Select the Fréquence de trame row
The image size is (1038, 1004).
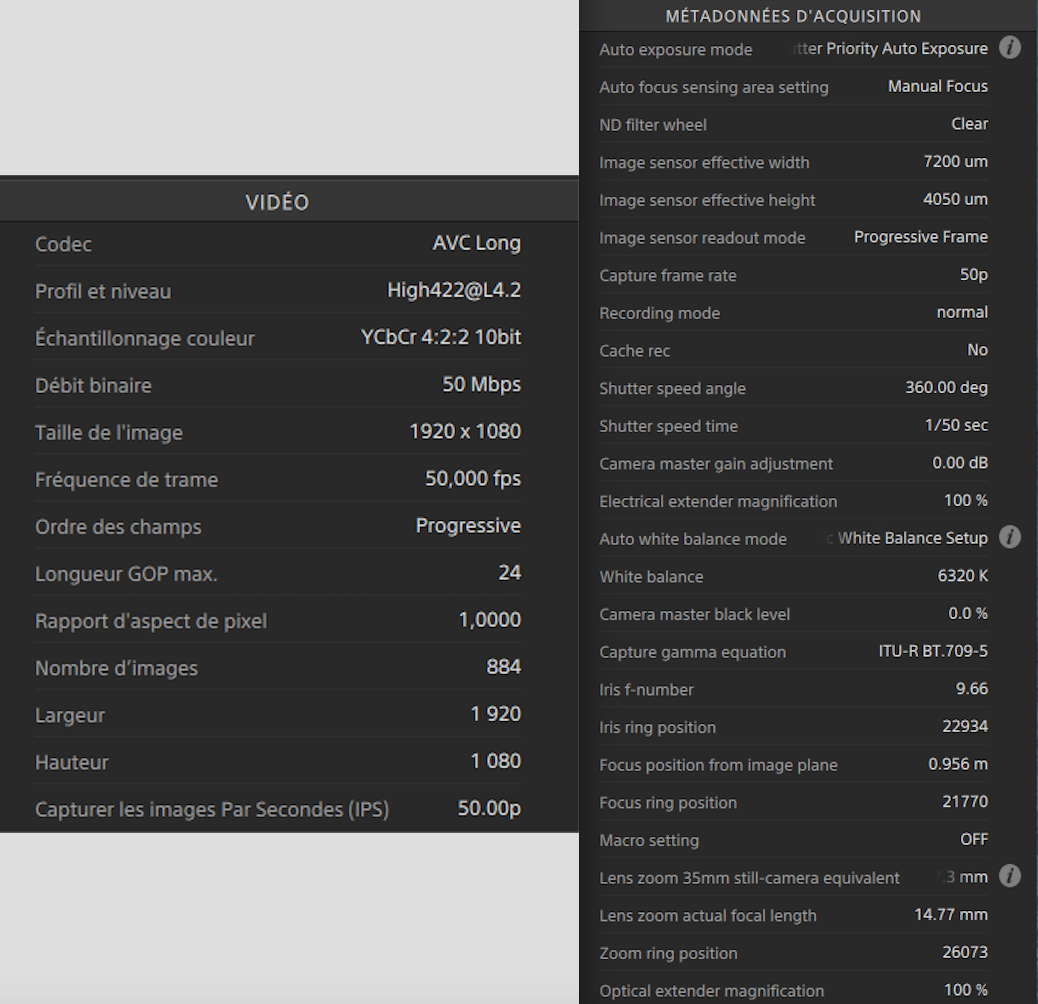278,479
